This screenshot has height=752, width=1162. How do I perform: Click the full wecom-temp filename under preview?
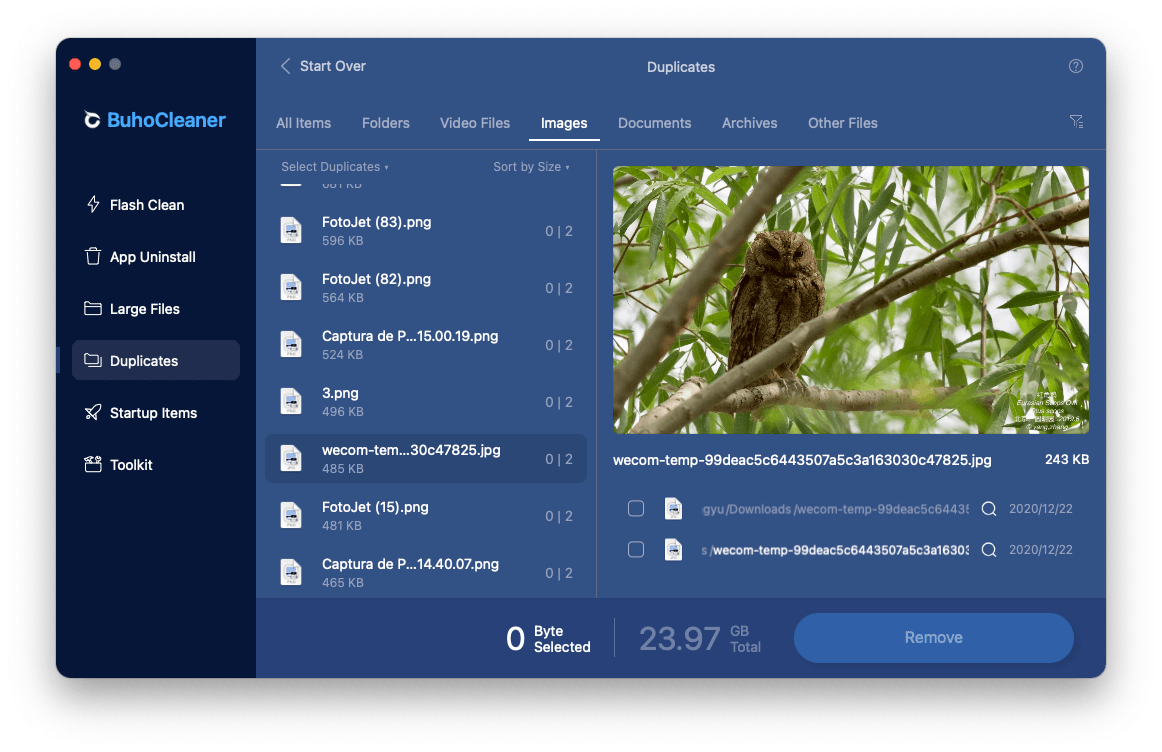click(802, 460)
